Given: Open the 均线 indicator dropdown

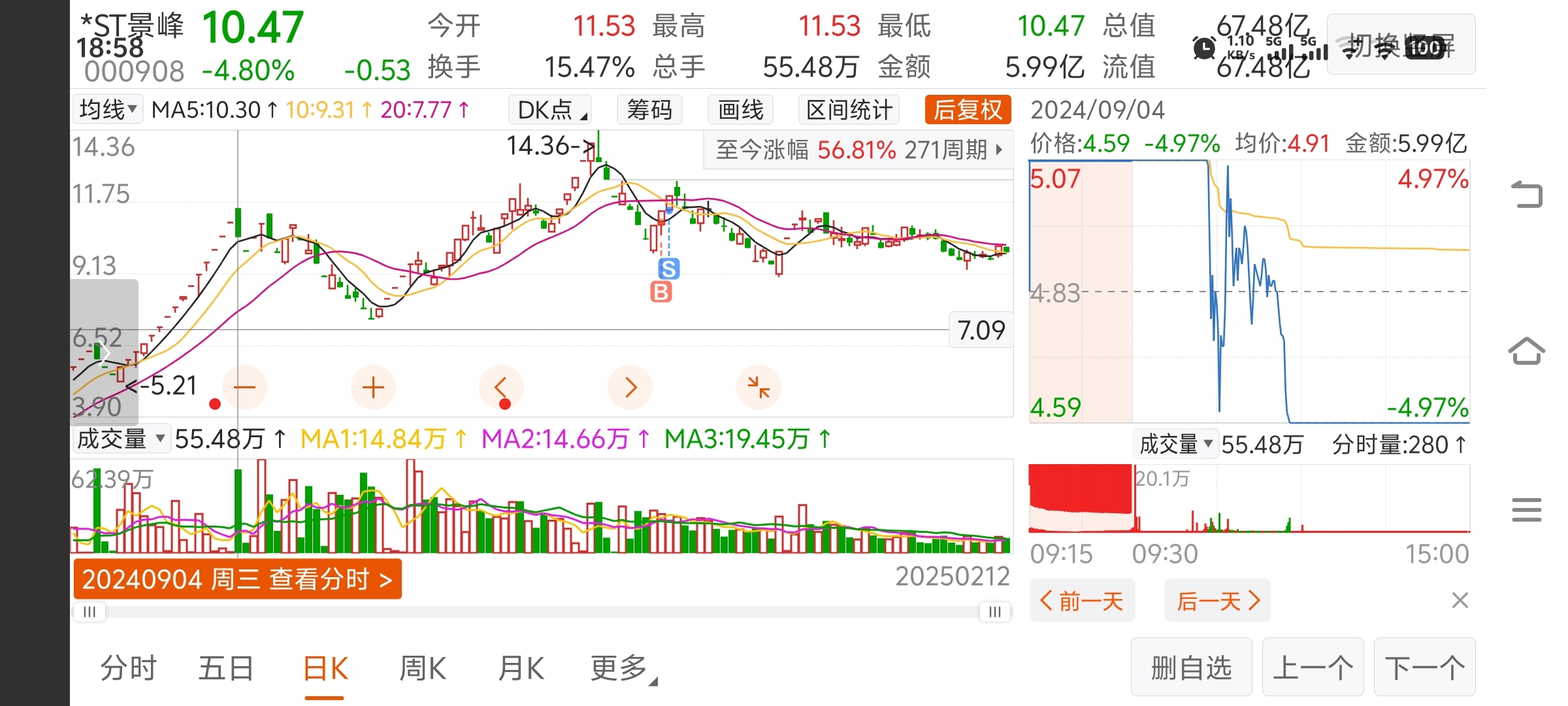Looking at the screenshot, I should click(x=108, y=109).
